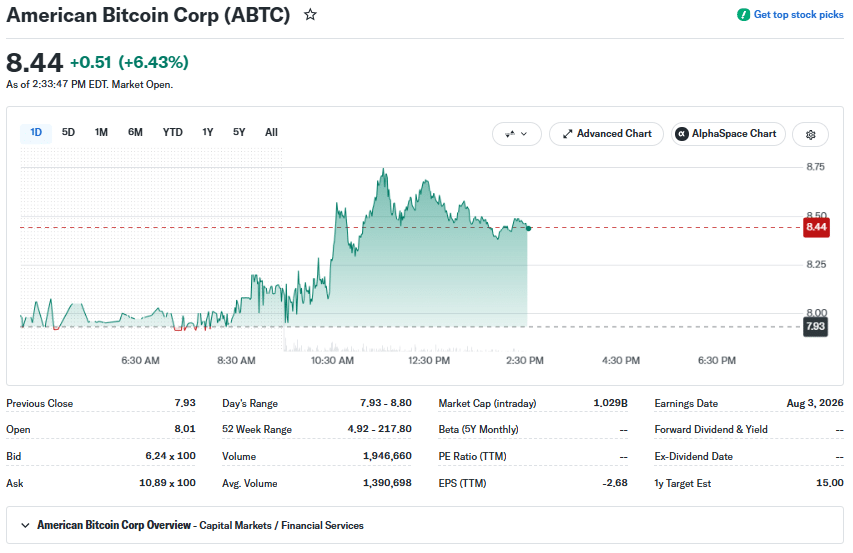Screen dimensions: 853x553
Task: Click the Beta (5Y Monthly) label
Action: (478, 430)
